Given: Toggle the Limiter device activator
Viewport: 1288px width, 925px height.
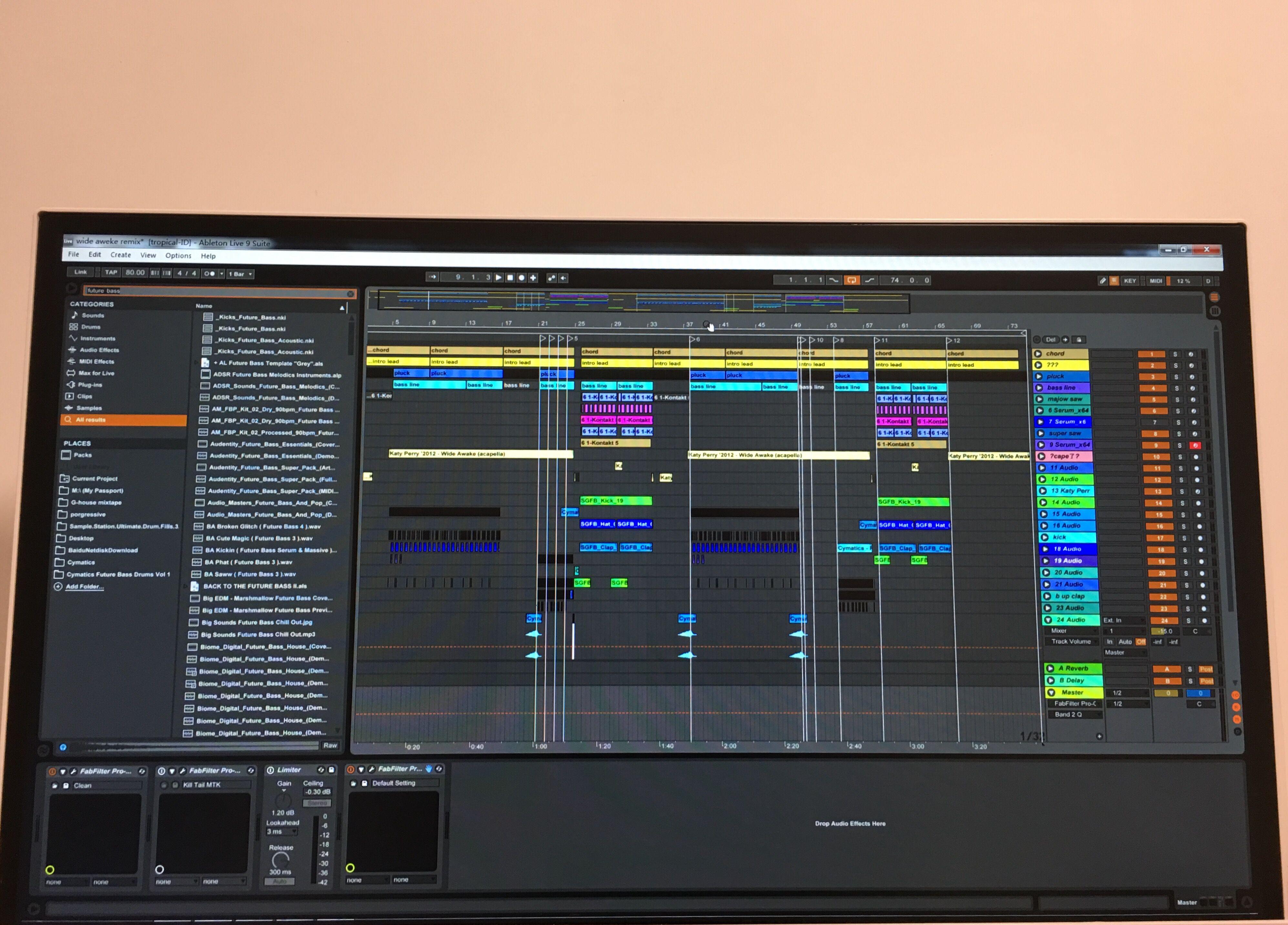Looking at the screenshot, I should click(x=270, y=770).
